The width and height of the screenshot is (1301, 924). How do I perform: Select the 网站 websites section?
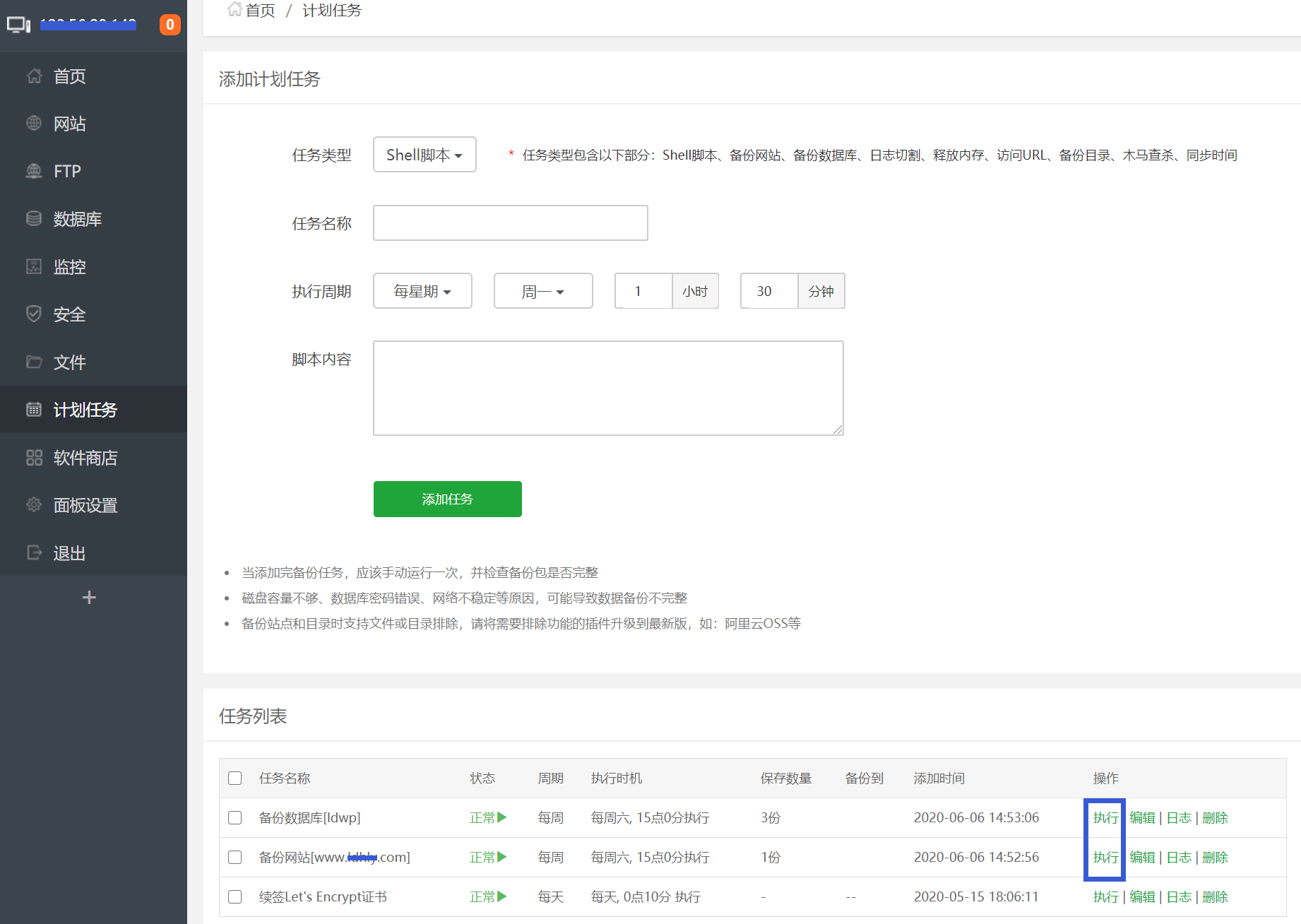pos(69,124)
